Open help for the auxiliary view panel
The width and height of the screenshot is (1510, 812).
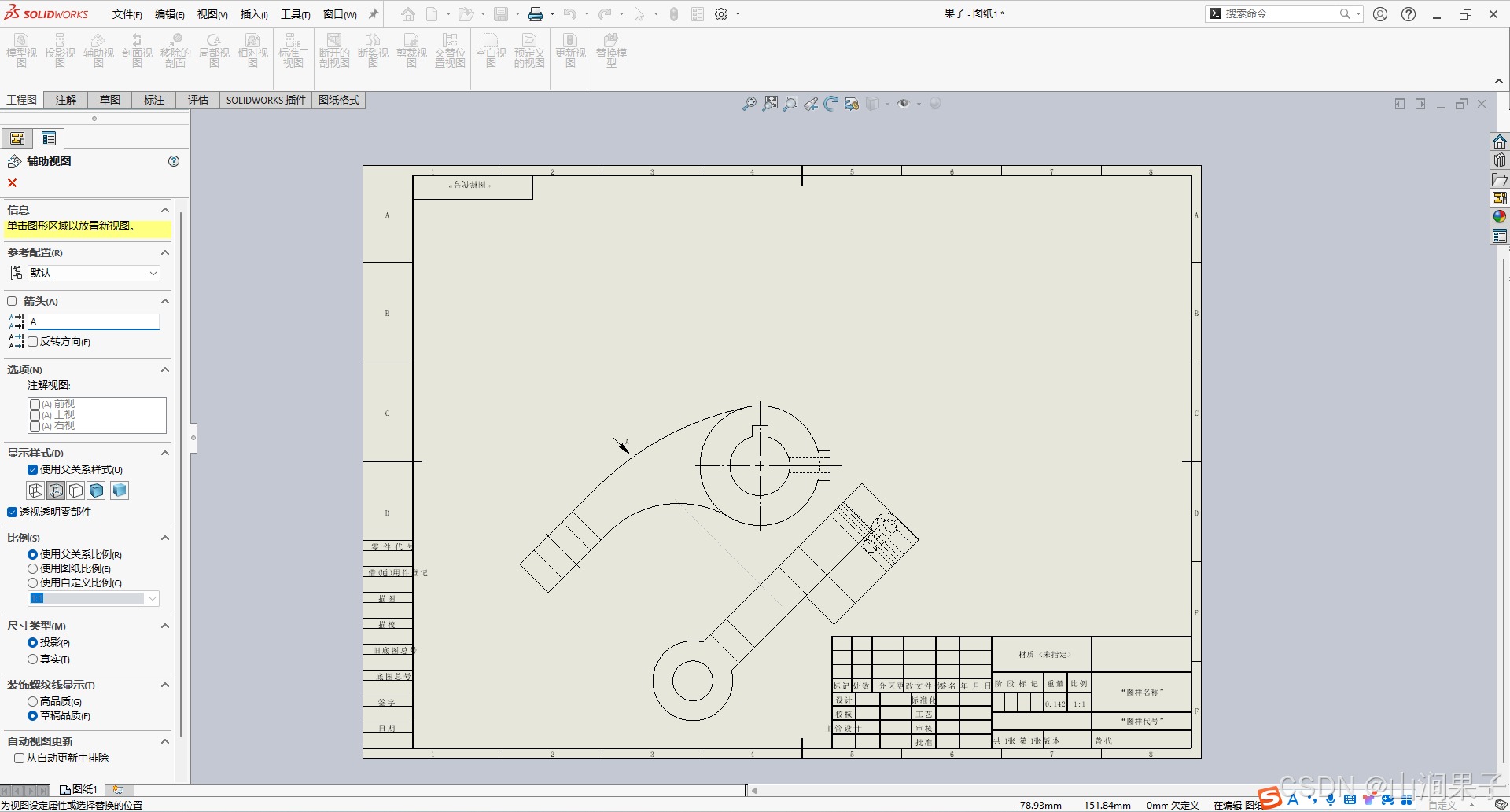(x=174, y=161)
